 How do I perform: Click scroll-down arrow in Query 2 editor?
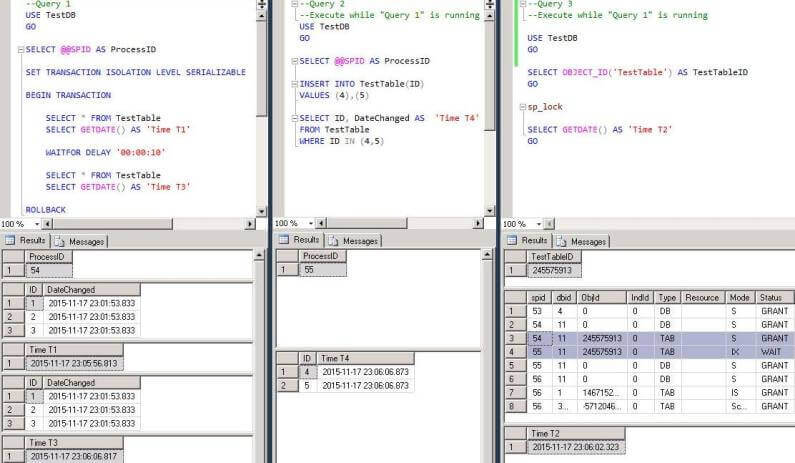point(489,210)
